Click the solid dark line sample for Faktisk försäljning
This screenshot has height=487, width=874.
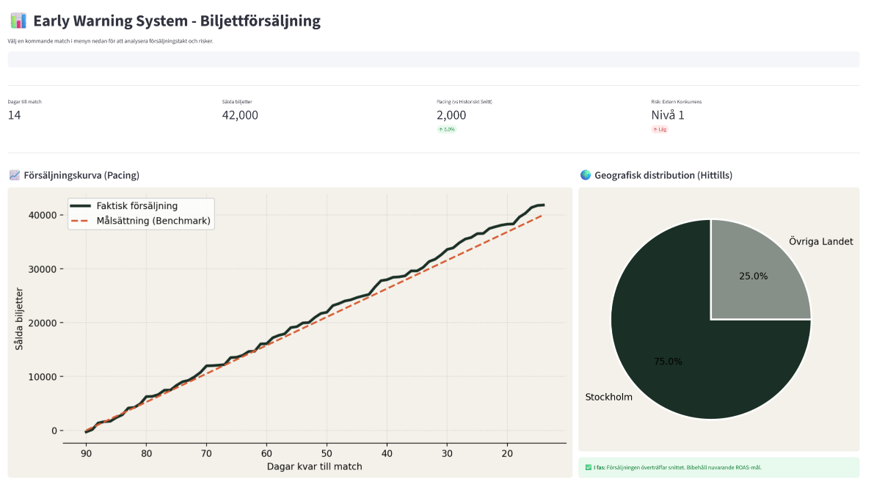pos(80,206)
